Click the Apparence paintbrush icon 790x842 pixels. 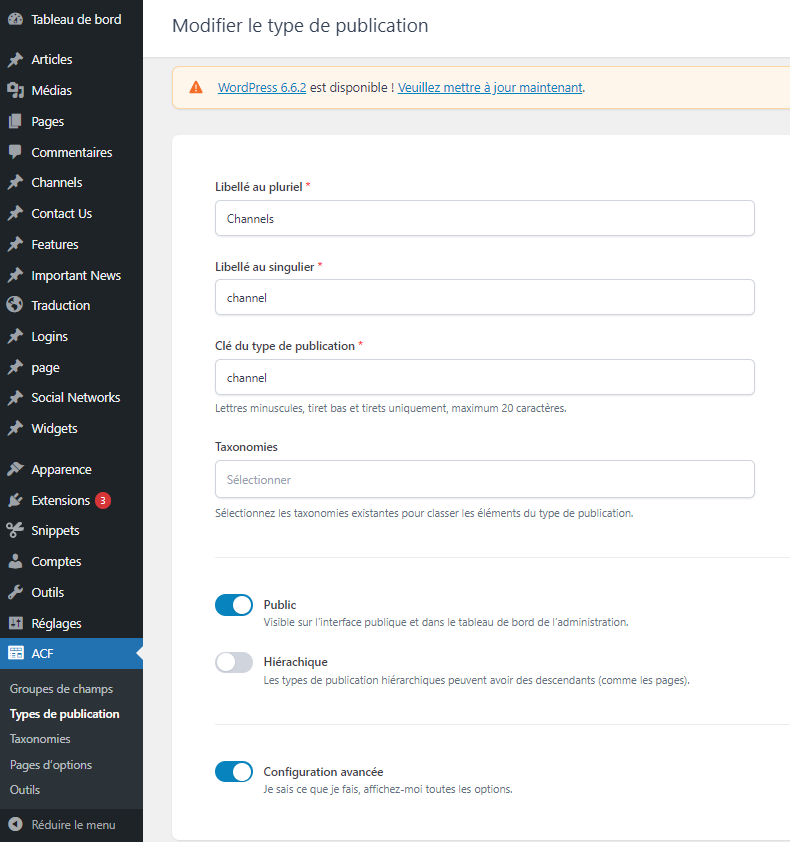pyautogui.click(x=15, y=469)
